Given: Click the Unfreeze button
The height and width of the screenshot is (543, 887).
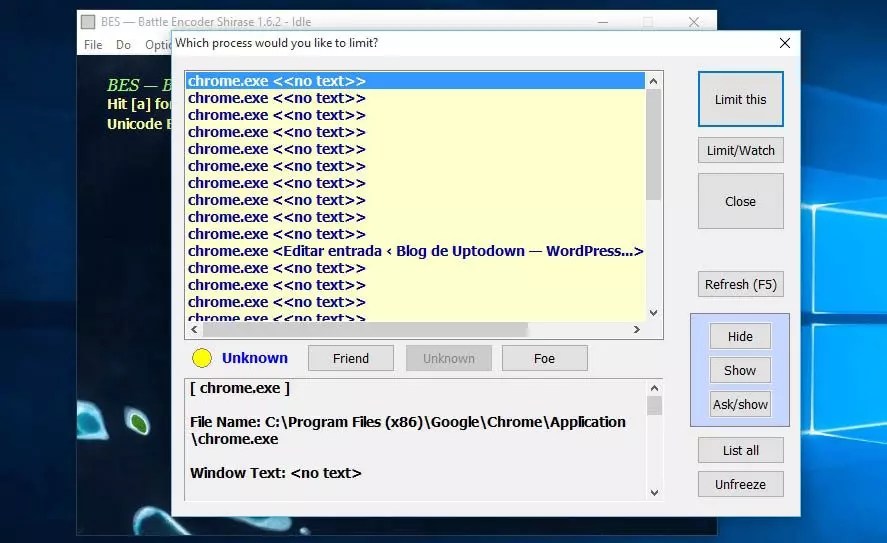Looking at the screenshot, I should click(x=740, y=484).
